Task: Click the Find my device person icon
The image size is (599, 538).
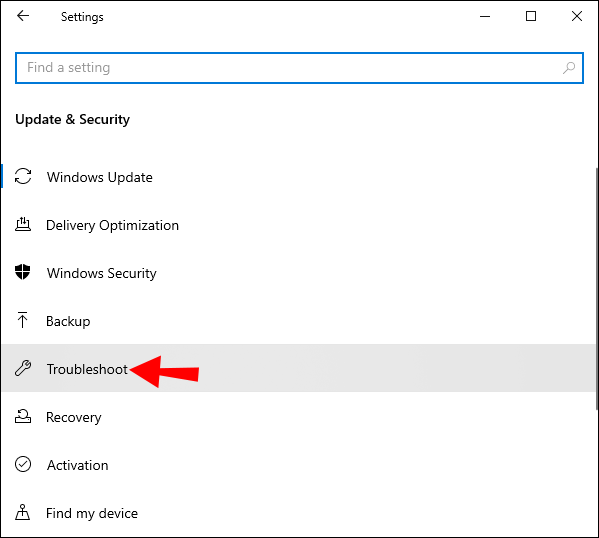Action: [23, 512]
